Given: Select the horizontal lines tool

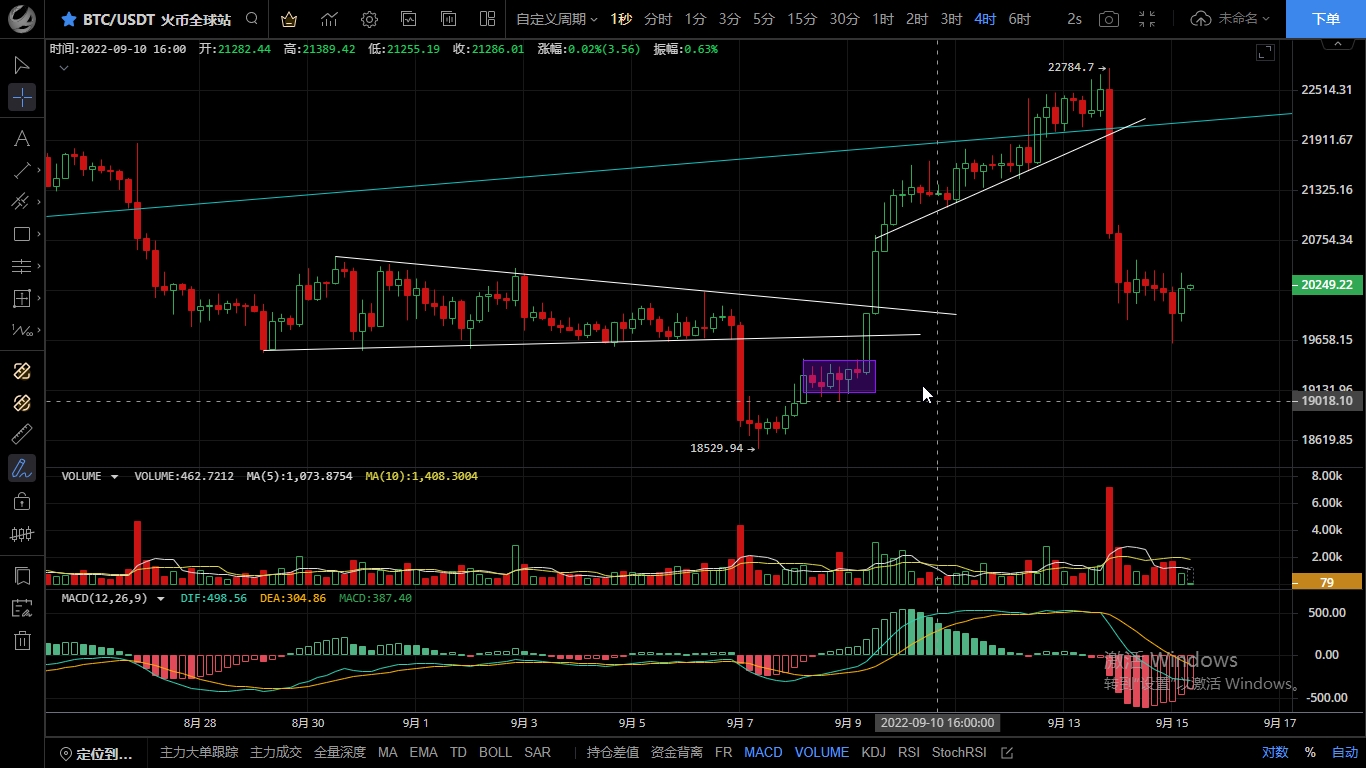Looking at the screenshot, I should (20, 266).
